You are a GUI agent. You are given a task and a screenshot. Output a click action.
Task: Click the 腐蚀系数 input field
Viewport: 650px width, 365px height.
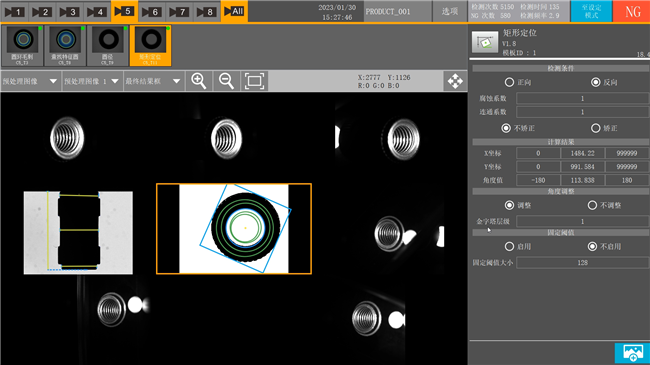coord(582,98)
